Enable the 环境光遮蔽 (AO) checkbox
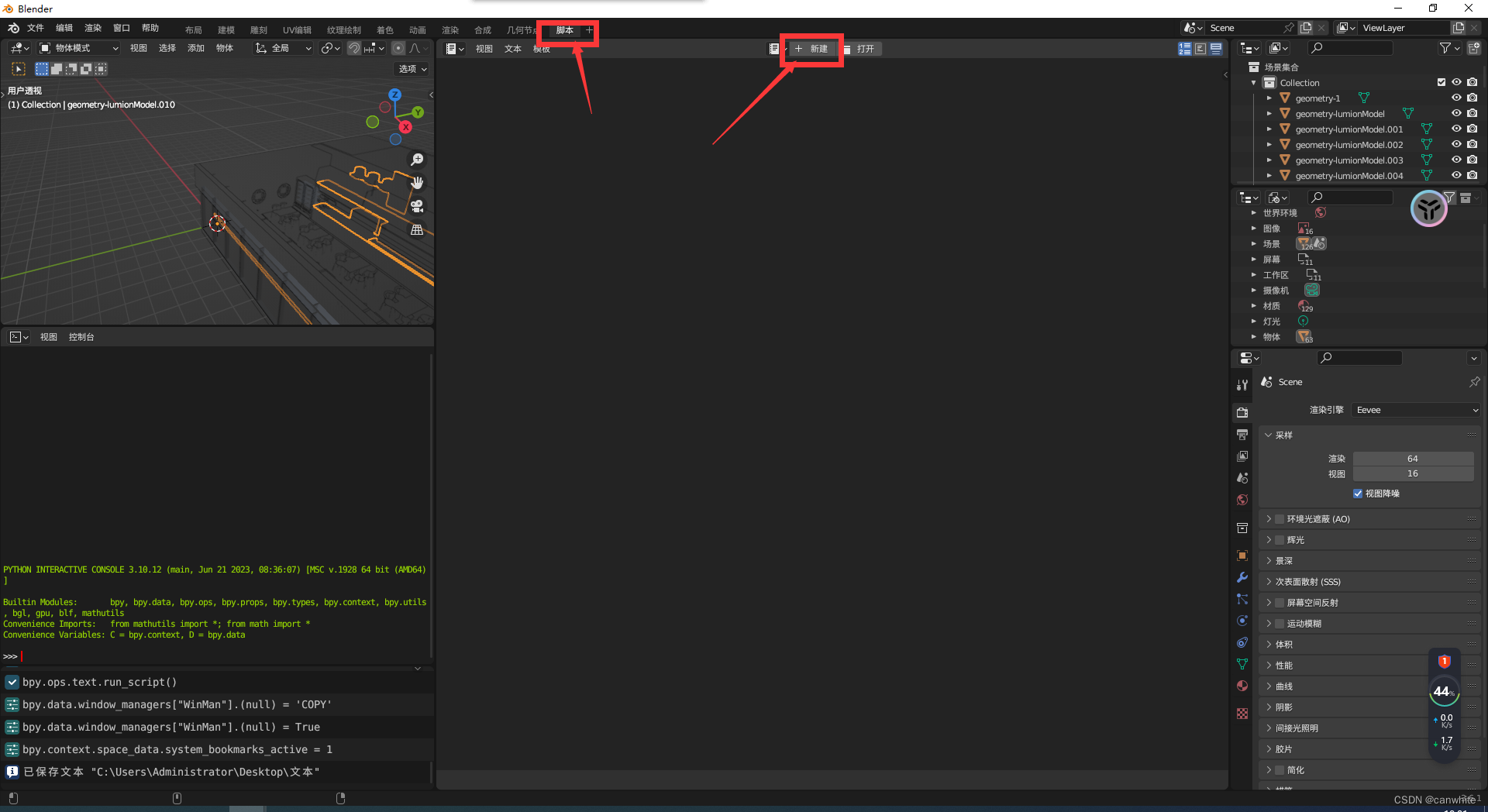 point(1280,519)
